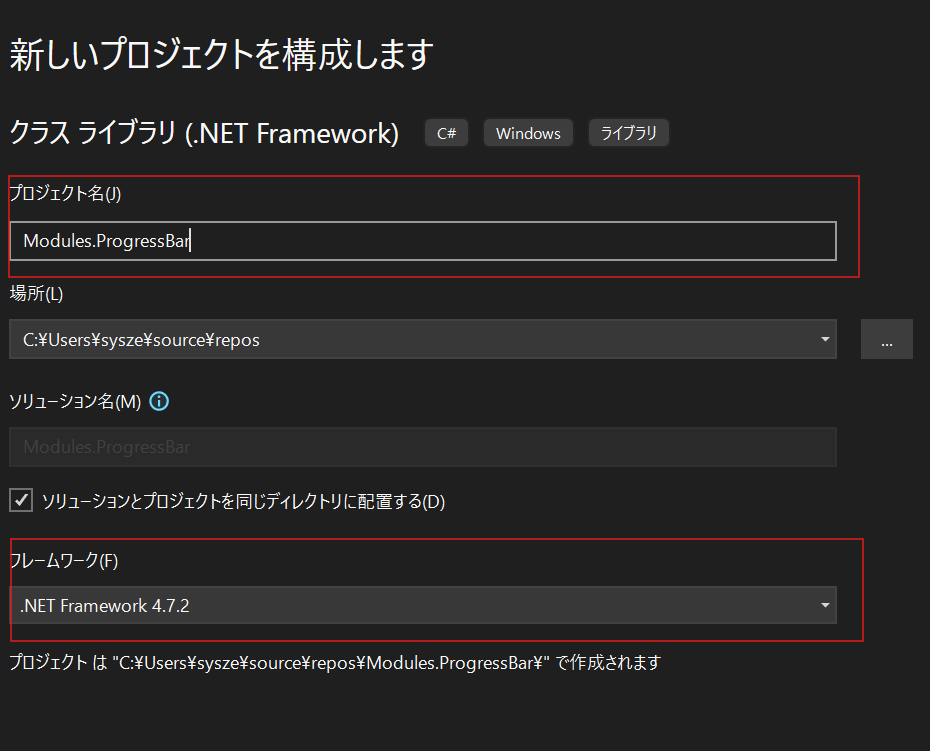This screenshot has height=751, width=930.
Task: Click the クラス ライブラリ (.NET Framework) heading
Action: (204, 133)
